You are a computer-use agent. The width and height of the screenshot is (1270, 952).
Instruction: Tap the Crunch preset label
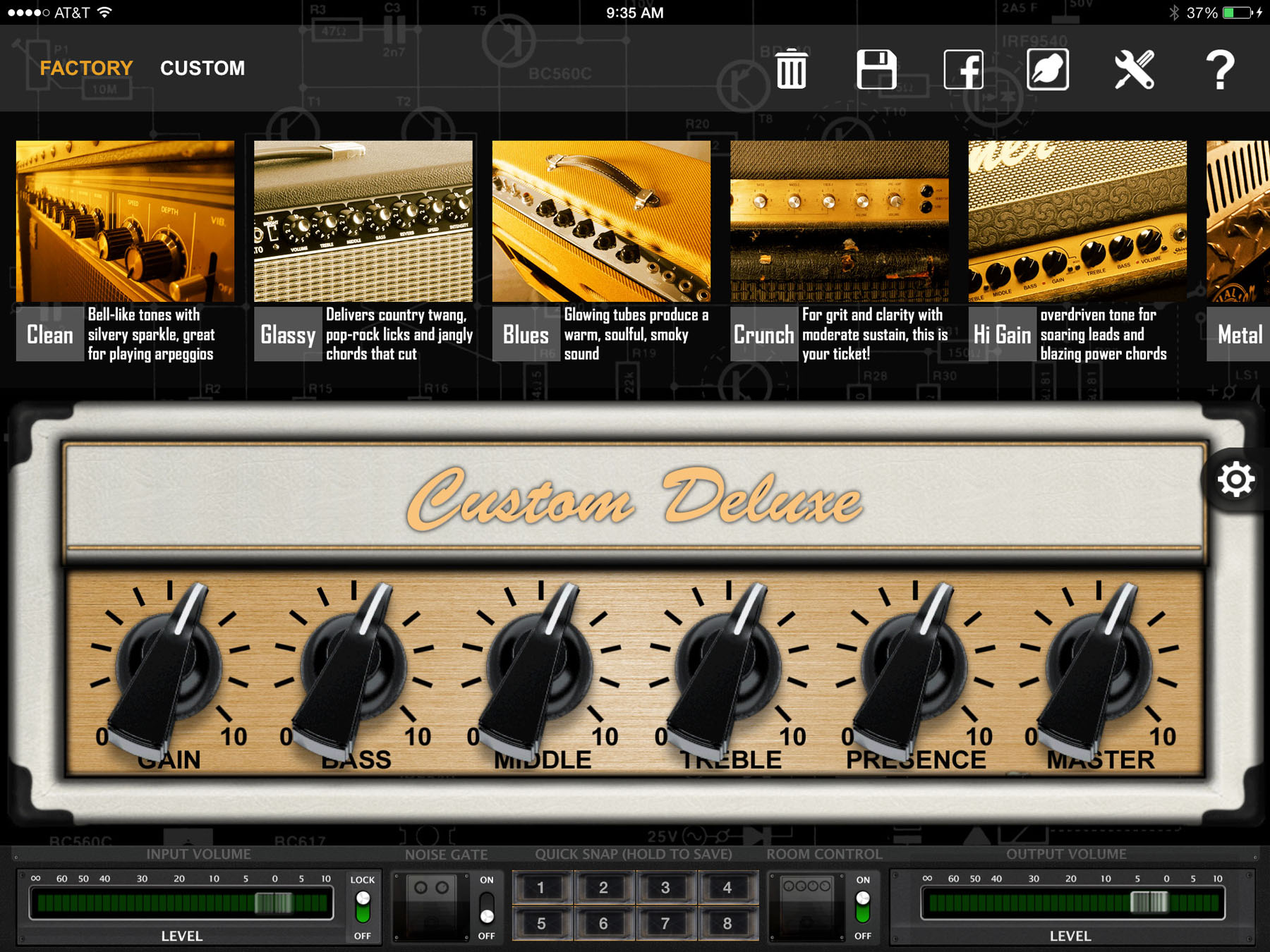pos(764,334)
